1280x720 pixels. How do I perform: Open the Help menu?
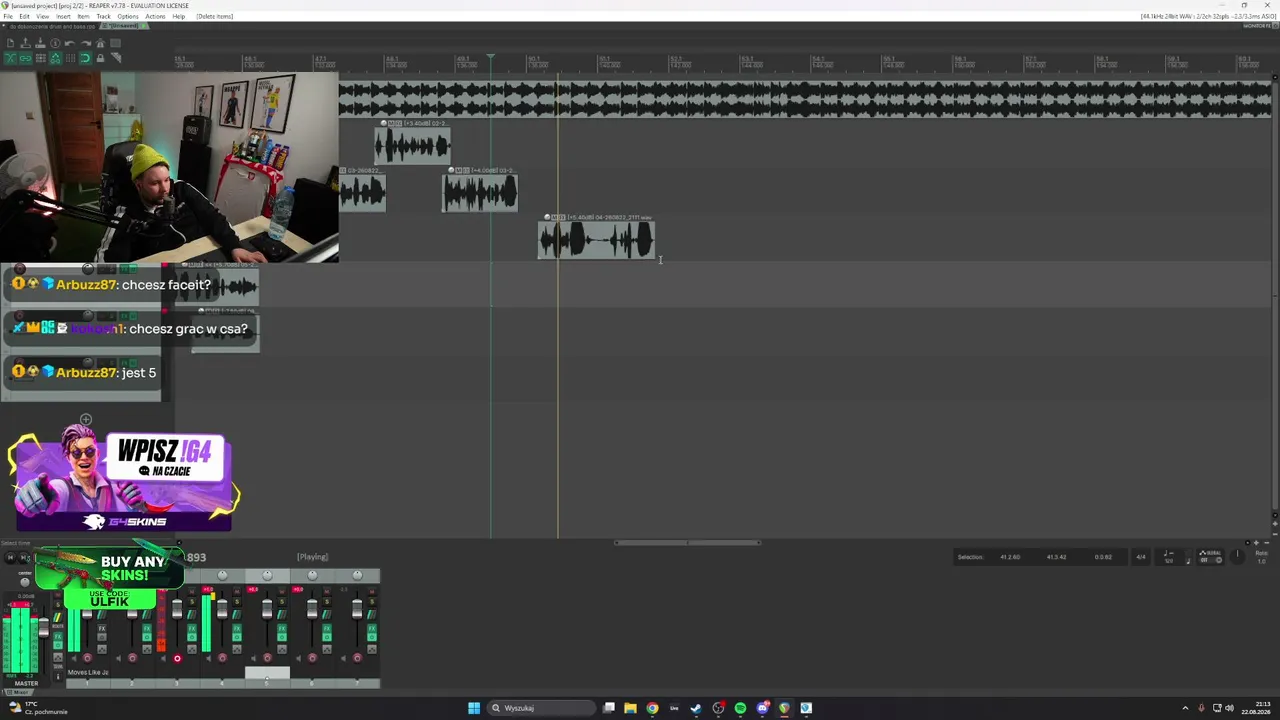coord(178,16)
